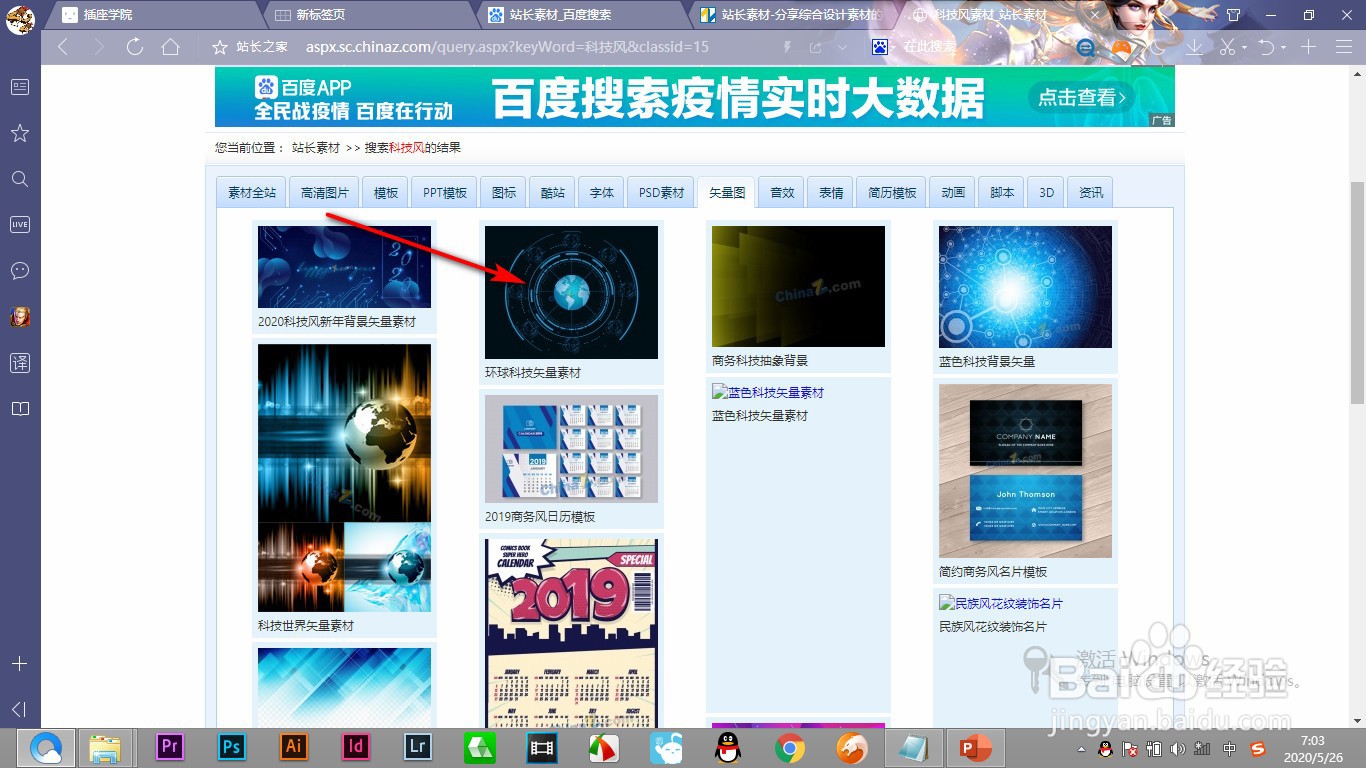The image size is (1366, 768).
Task: Open the chat bubble icon in the sidebar
Action: (19, 270)
